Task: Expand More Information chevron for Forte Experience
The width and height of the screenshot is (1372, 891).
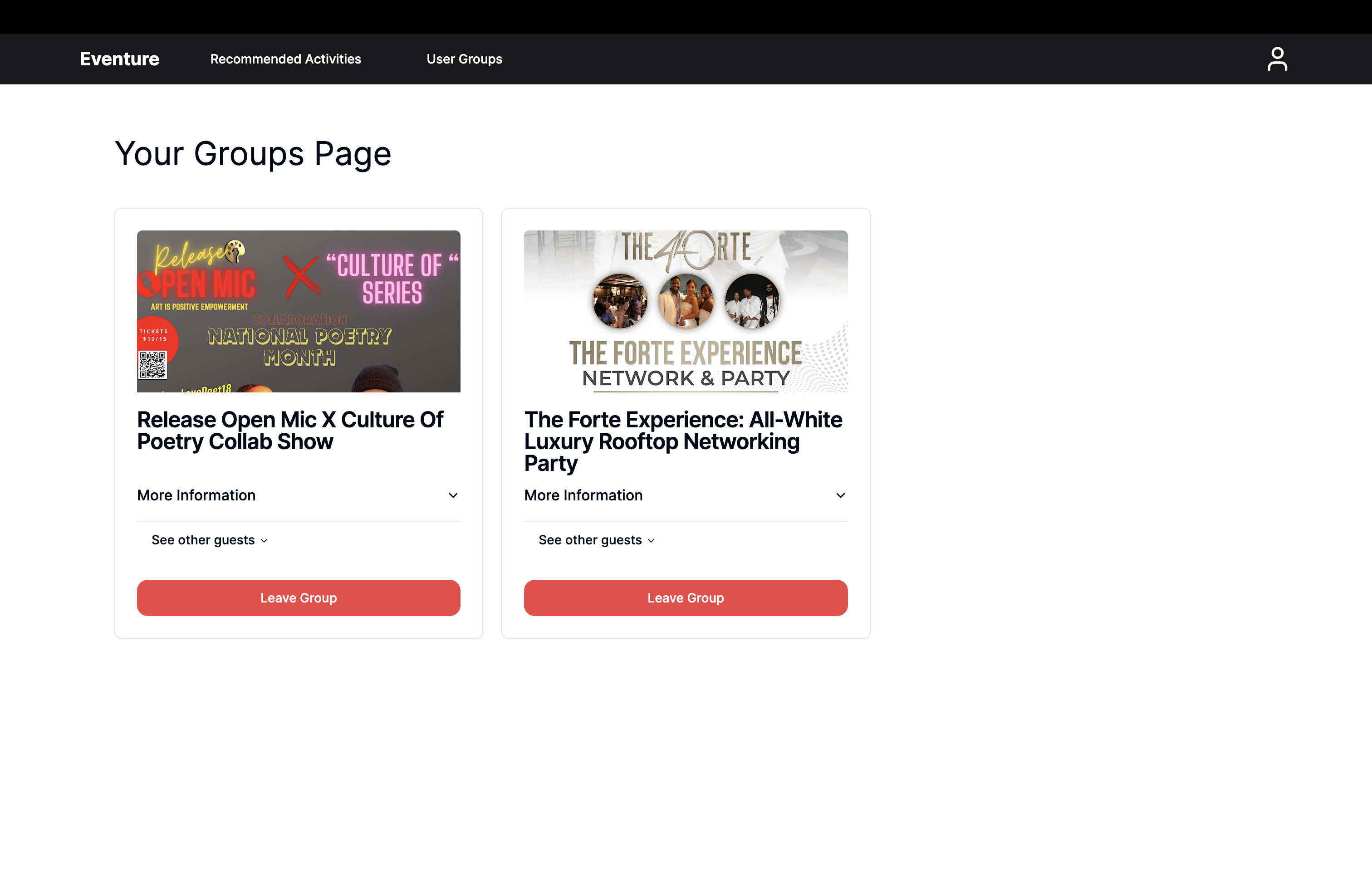Action: pos(841,496)
